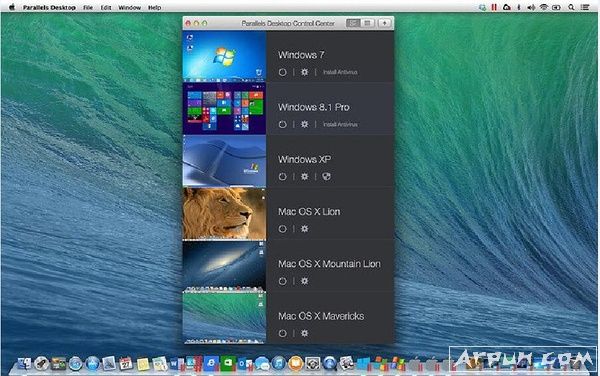The width and height of the screenshot is (600, 376).
Task: Click the blue Windows 8 logo in the Dock
Action: click(363, 363)
